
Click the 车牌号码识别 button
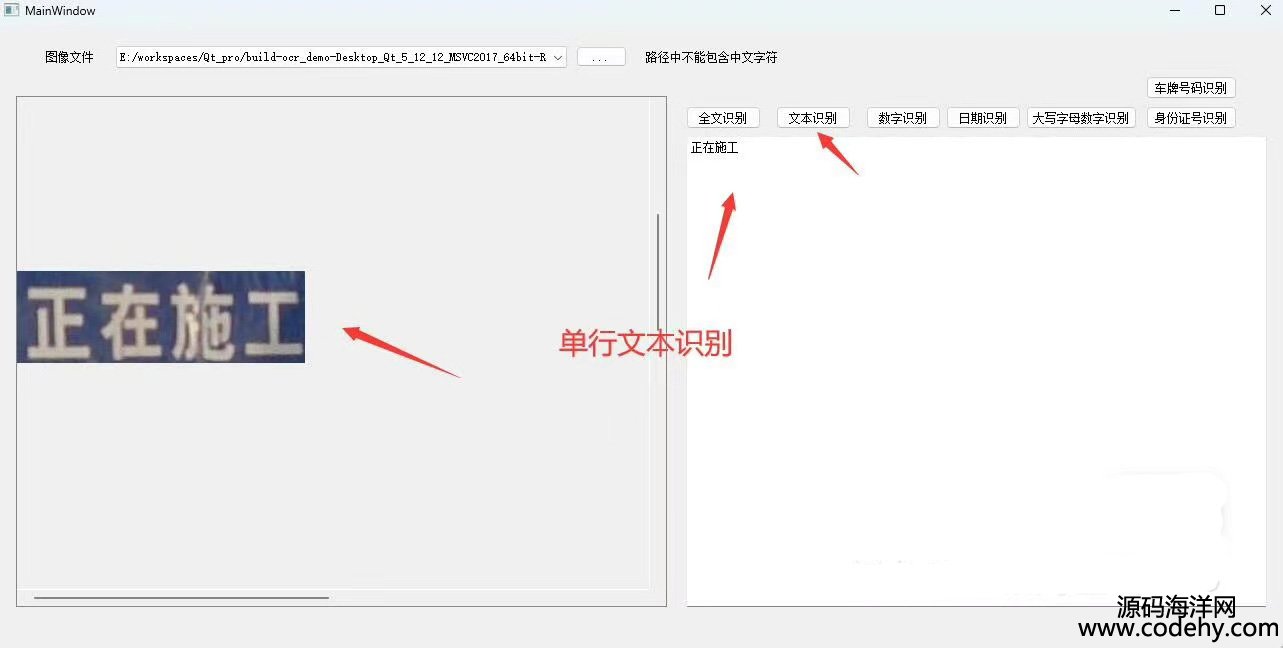click(1191, 88)
